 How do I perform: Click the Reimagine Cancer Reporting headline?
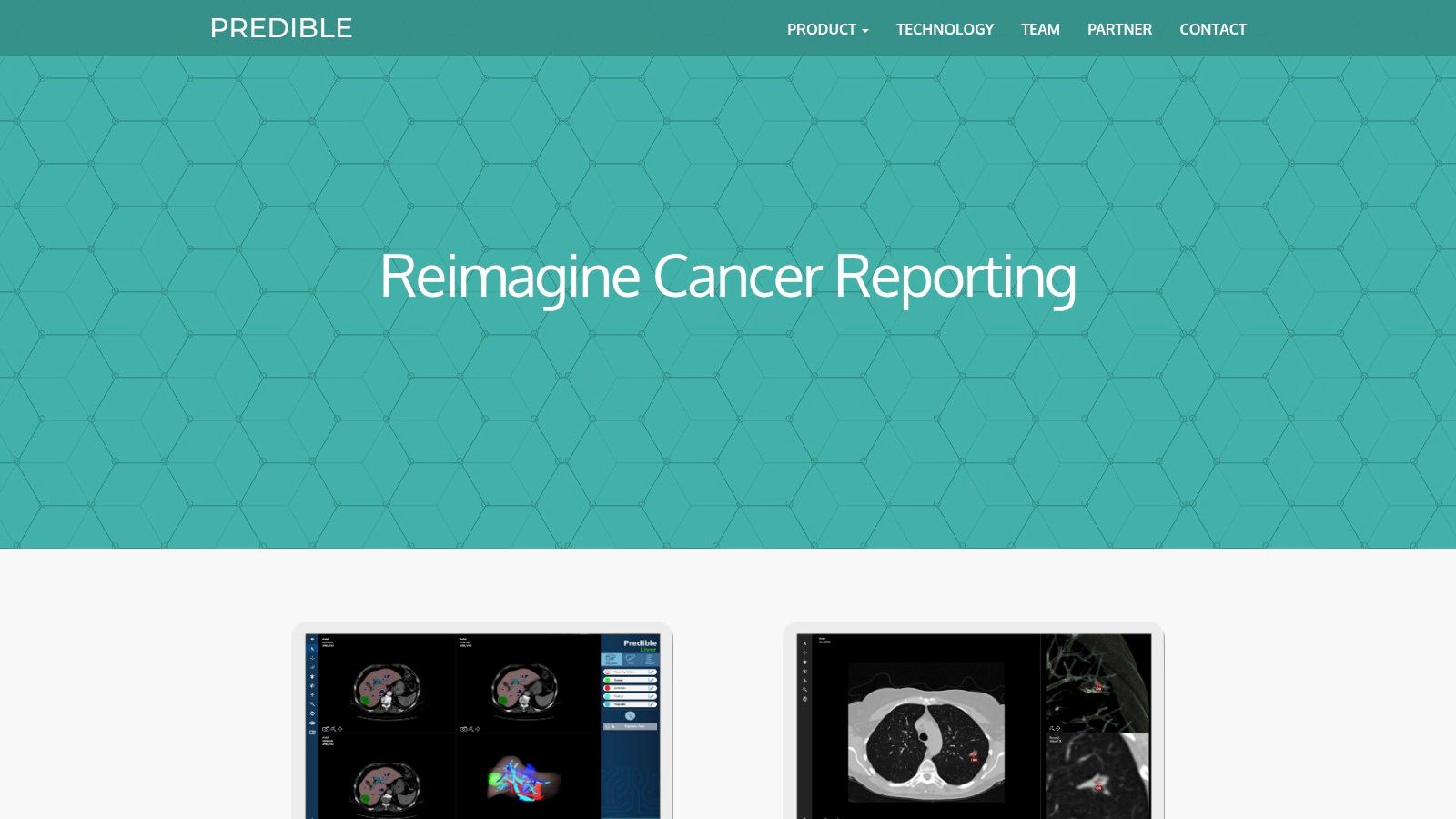(728, 277)
